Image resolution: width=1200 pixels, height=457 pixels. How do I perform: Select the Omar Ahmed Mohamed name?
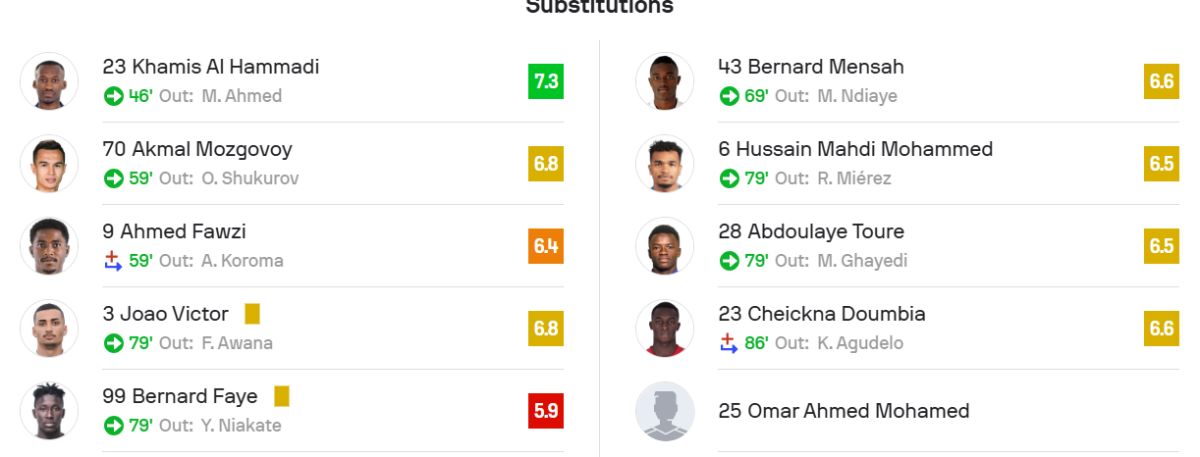coord(843,411)
